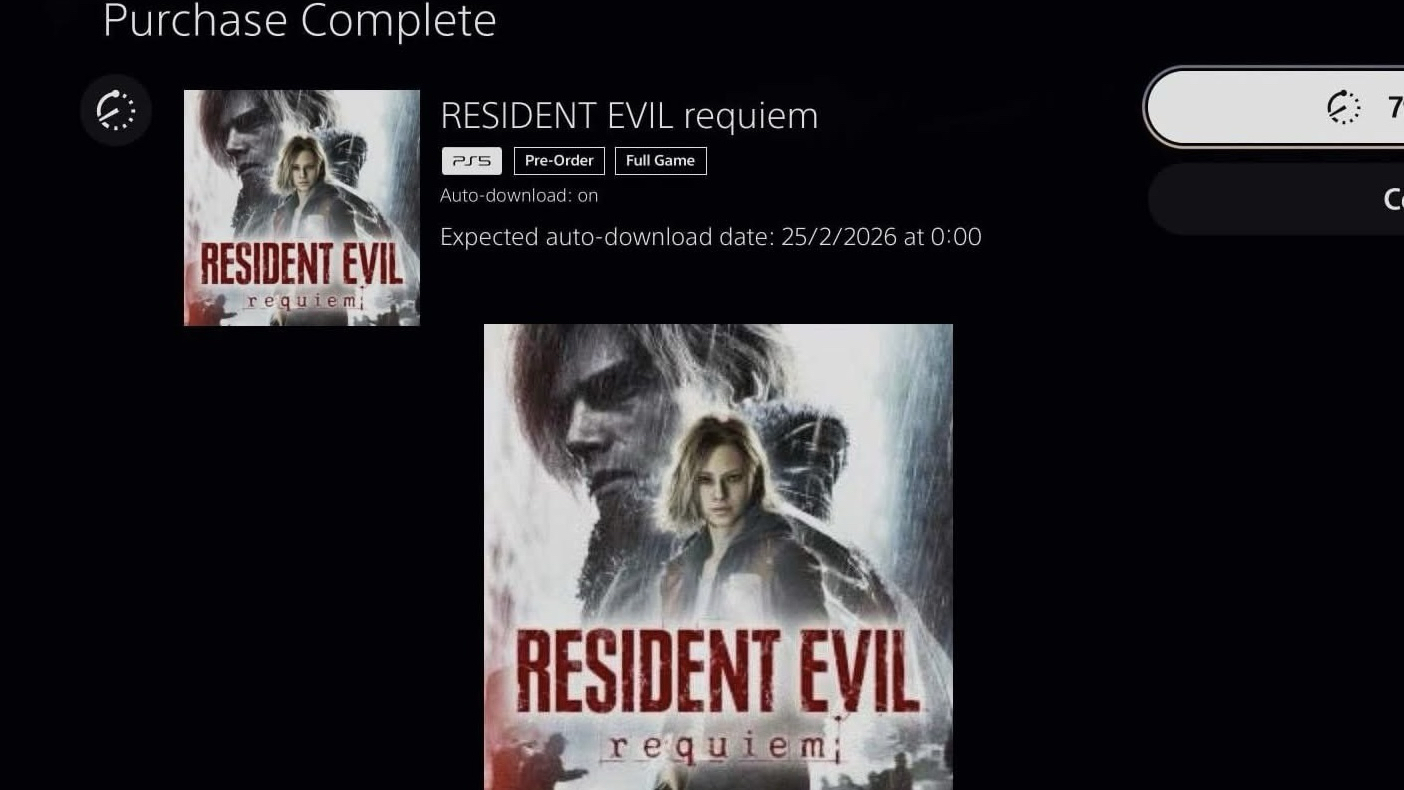Select the highlighted white countdown button

[1275, 107]
